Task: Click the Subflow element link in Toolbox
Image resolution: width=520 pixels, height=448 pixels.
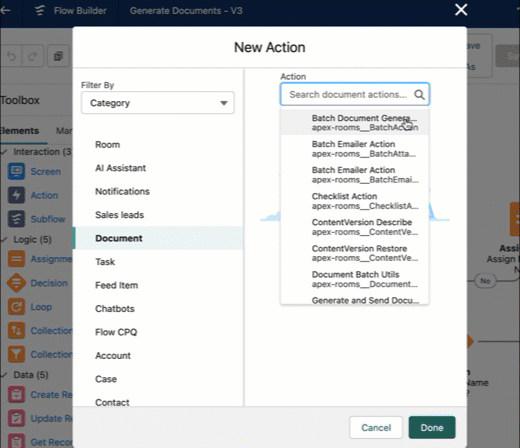Action: pos(48,219)
